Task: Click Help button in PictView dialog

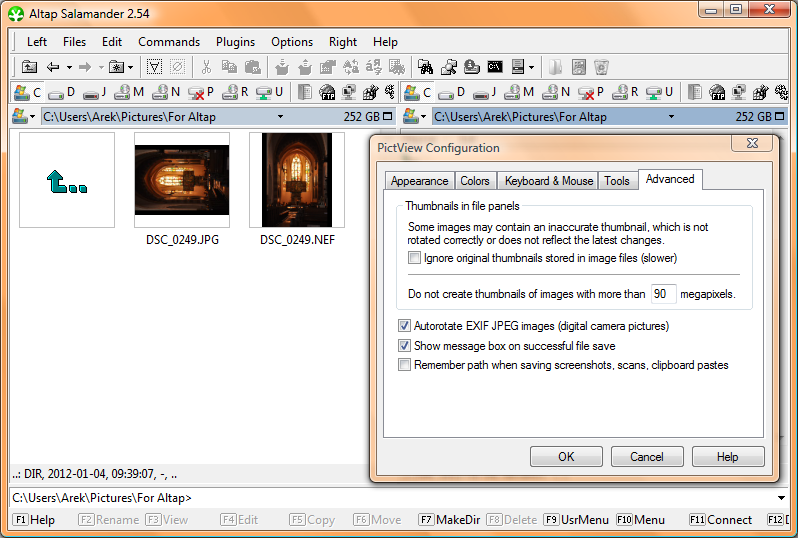Action: coord(728,457)
